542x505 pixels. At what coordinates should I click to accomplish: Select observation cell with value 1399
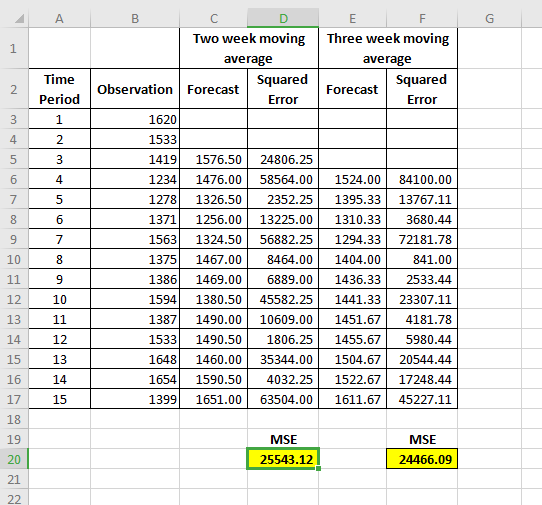point(135,399)
